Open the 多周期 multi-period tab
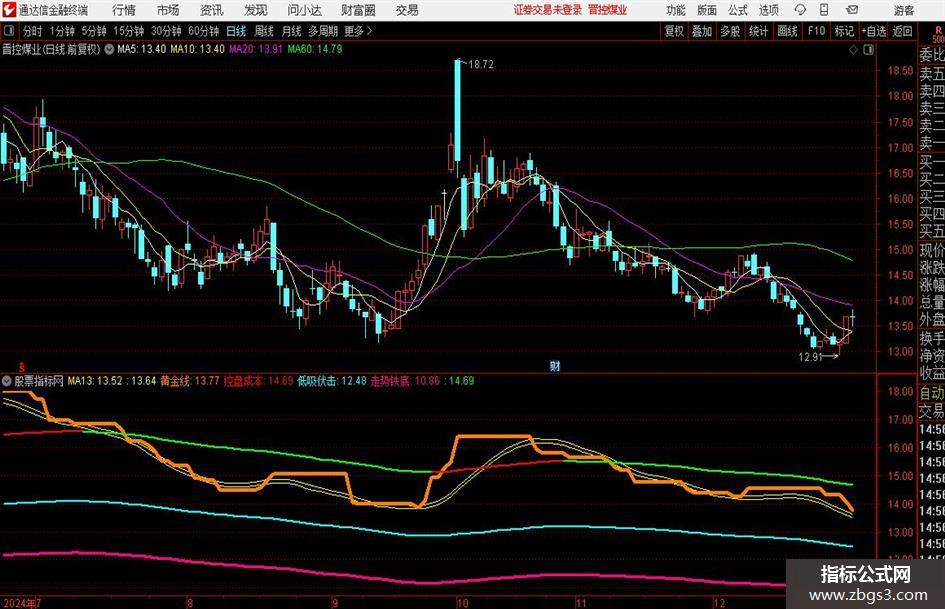The image size is (945, 609). [x=323, y=31]
